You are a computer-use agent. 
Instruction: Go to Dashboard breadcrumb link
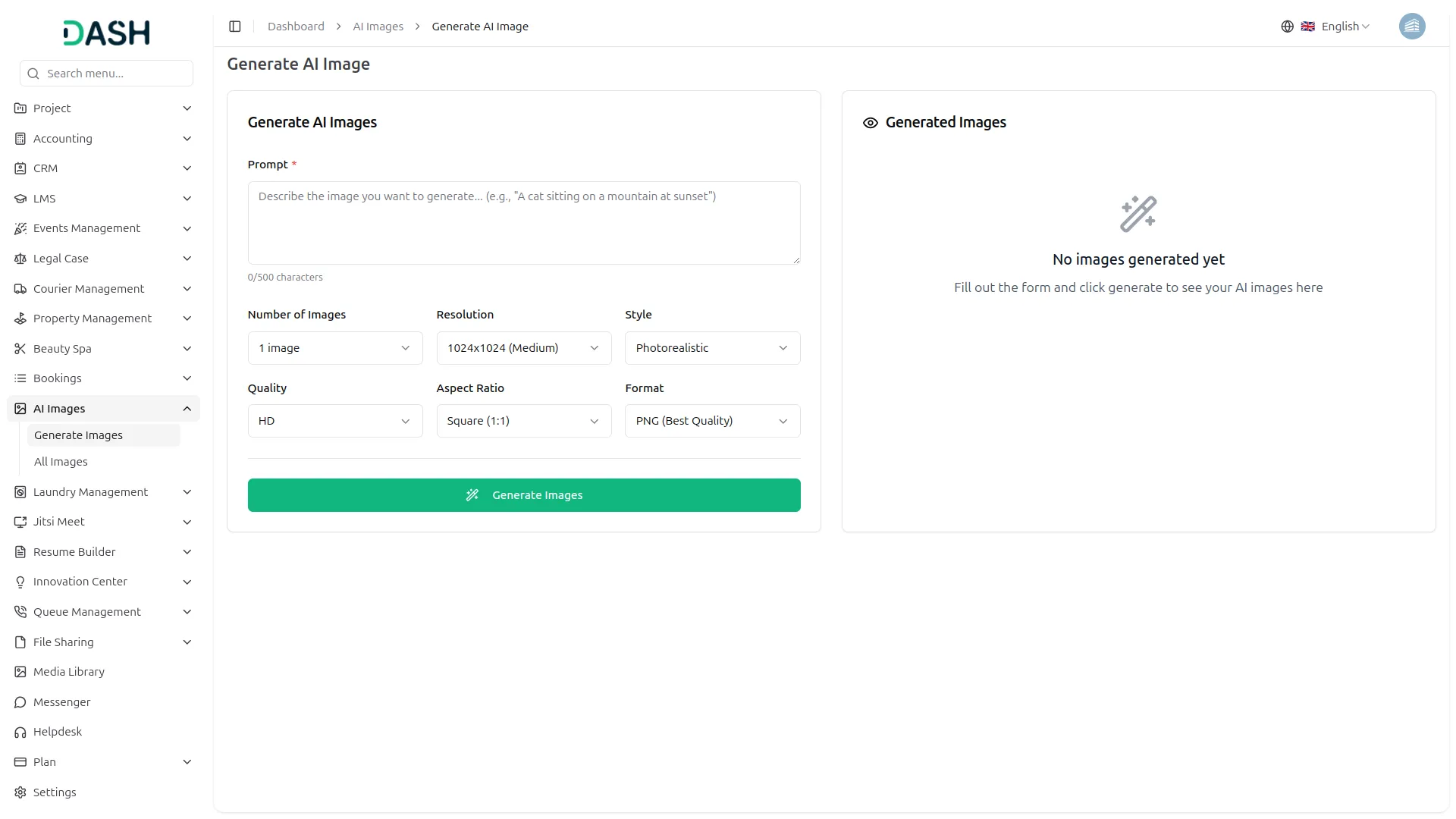pos(296,27)
